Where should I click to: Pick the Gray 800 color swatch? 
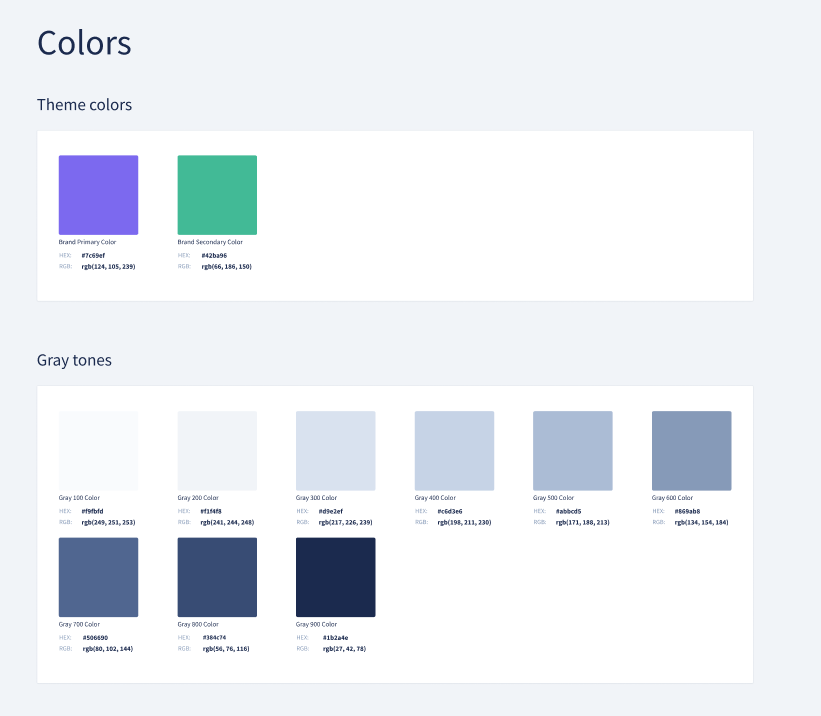[x=217, y=577]
